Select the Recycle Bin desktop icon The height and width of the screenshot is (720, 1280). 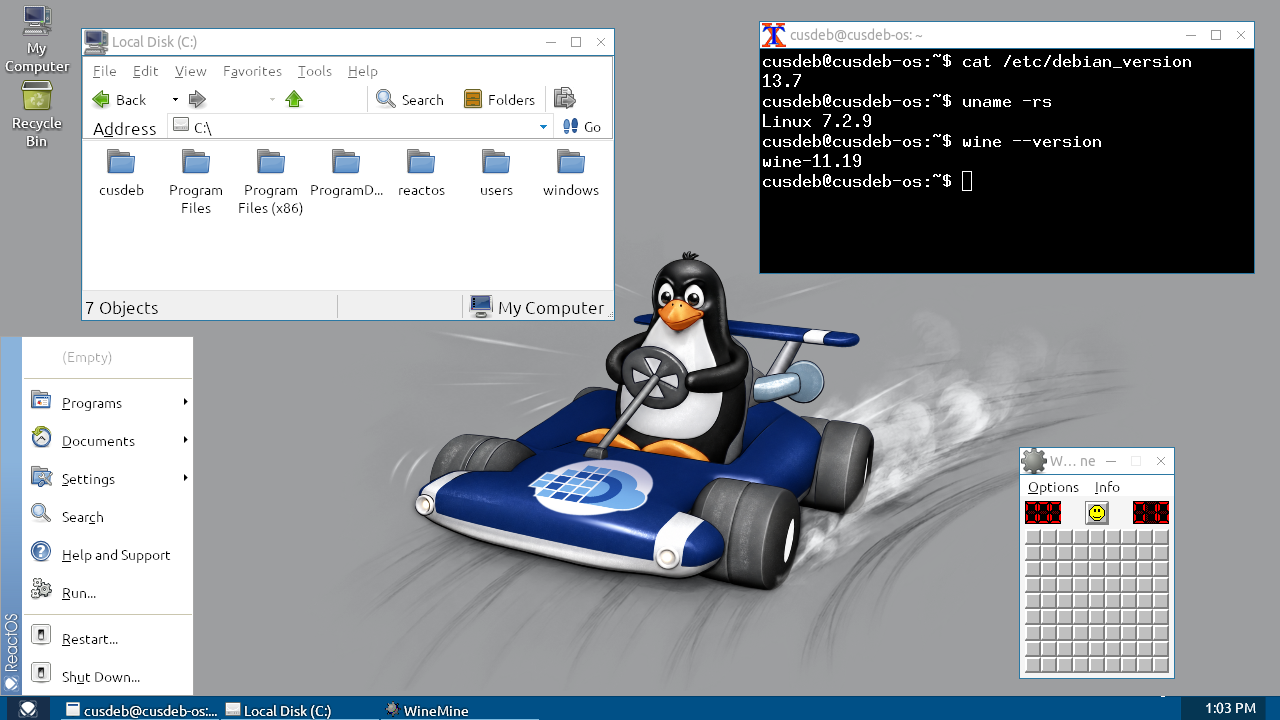click(x=37, y=115)
